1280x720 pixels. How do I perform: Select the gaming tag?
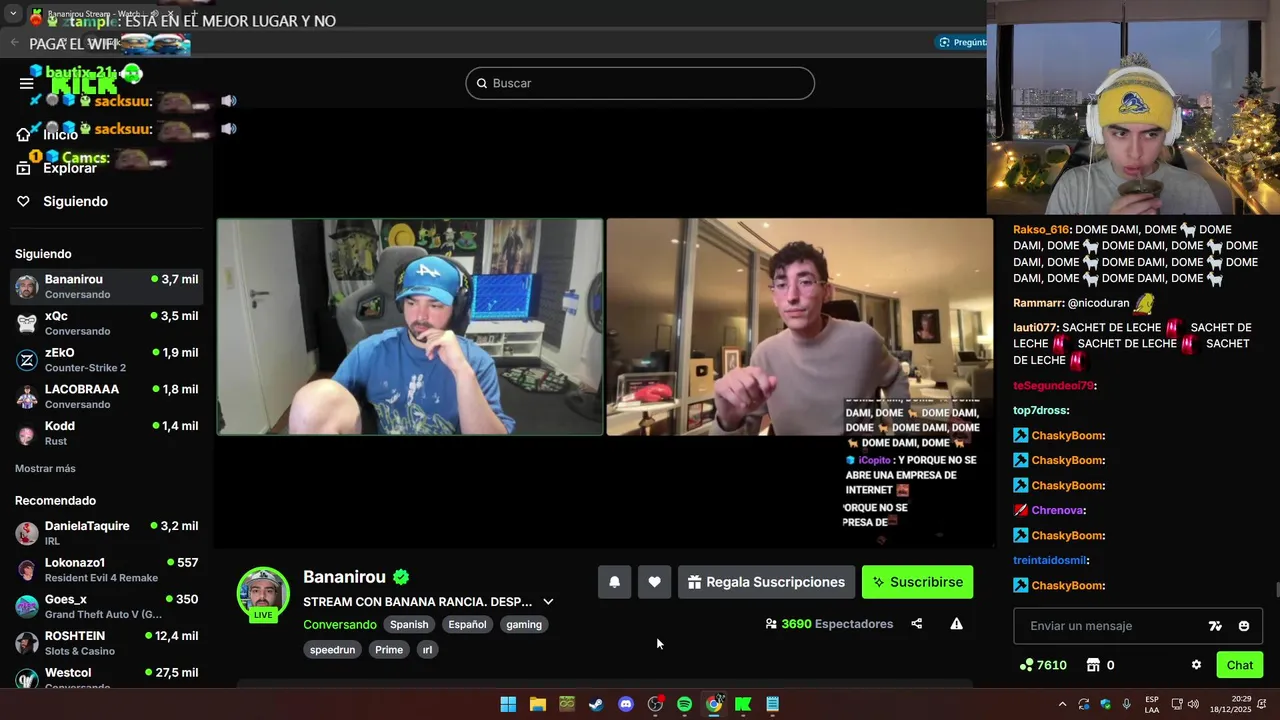(x=524, y=624)
